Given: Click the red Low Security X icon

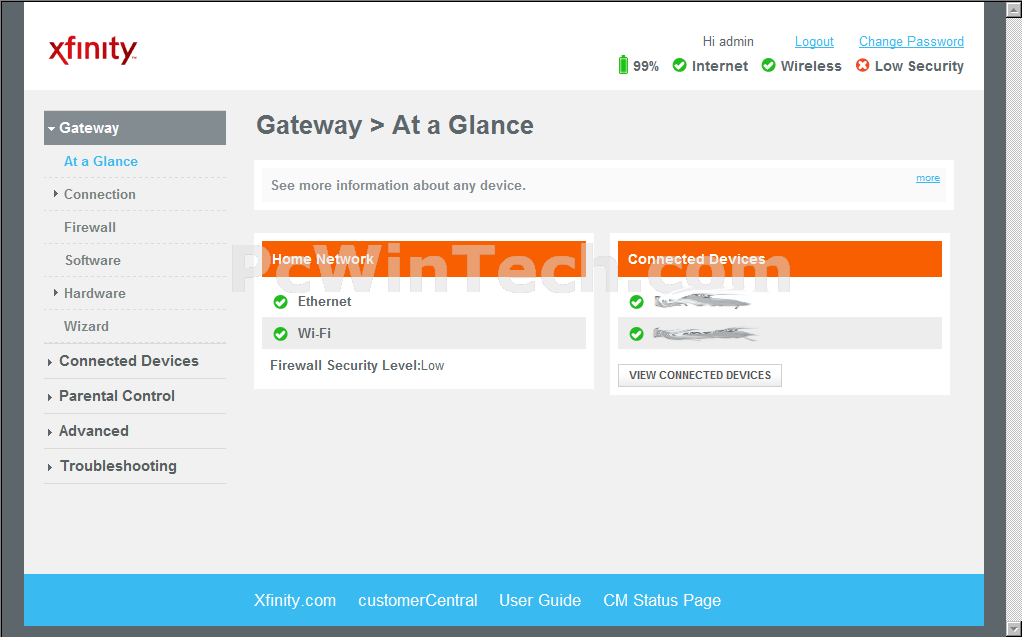Looking at the screenshot, I should pos(862,65).
